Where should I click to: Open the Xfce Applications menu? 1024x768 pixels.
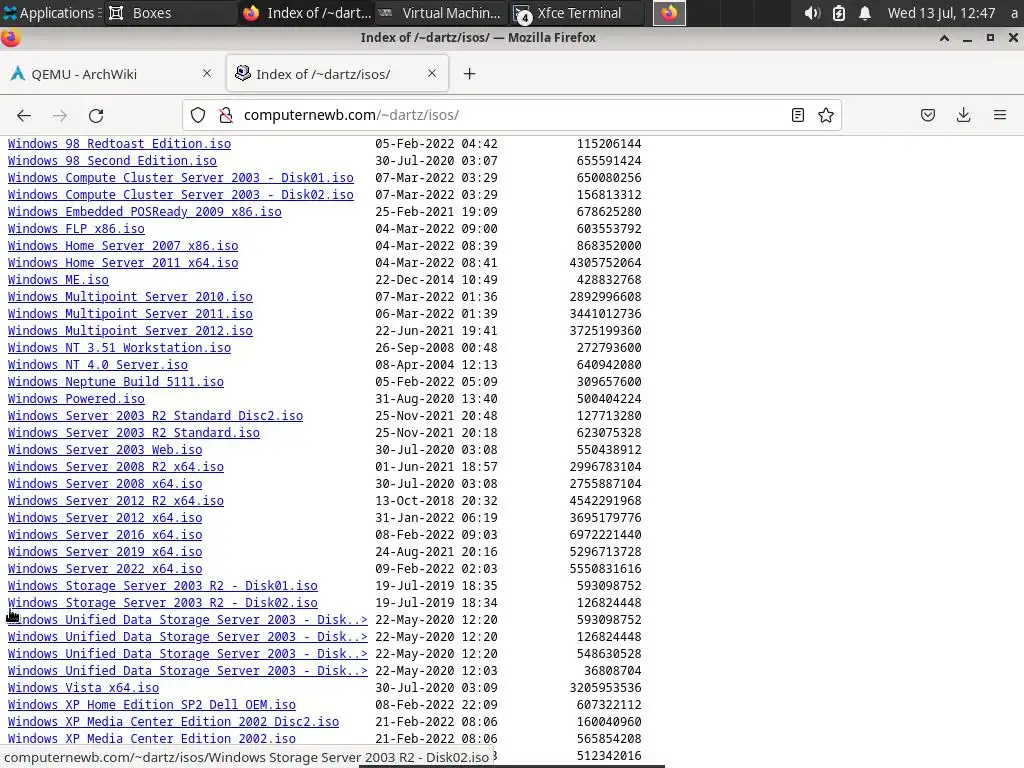[x=51, y=13]
